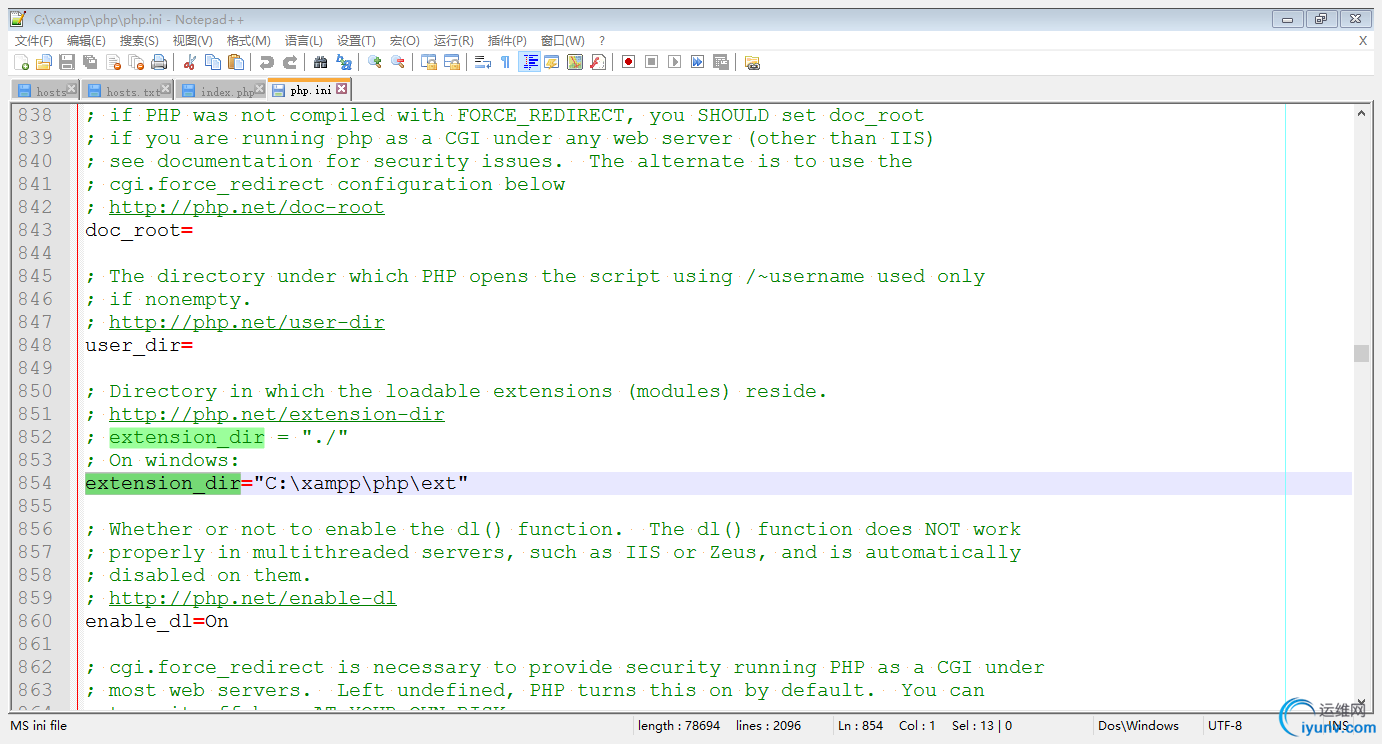Open the 插件(P) menu
The height and width of the screenshot is (744, 1382).
tap(507, 41)
